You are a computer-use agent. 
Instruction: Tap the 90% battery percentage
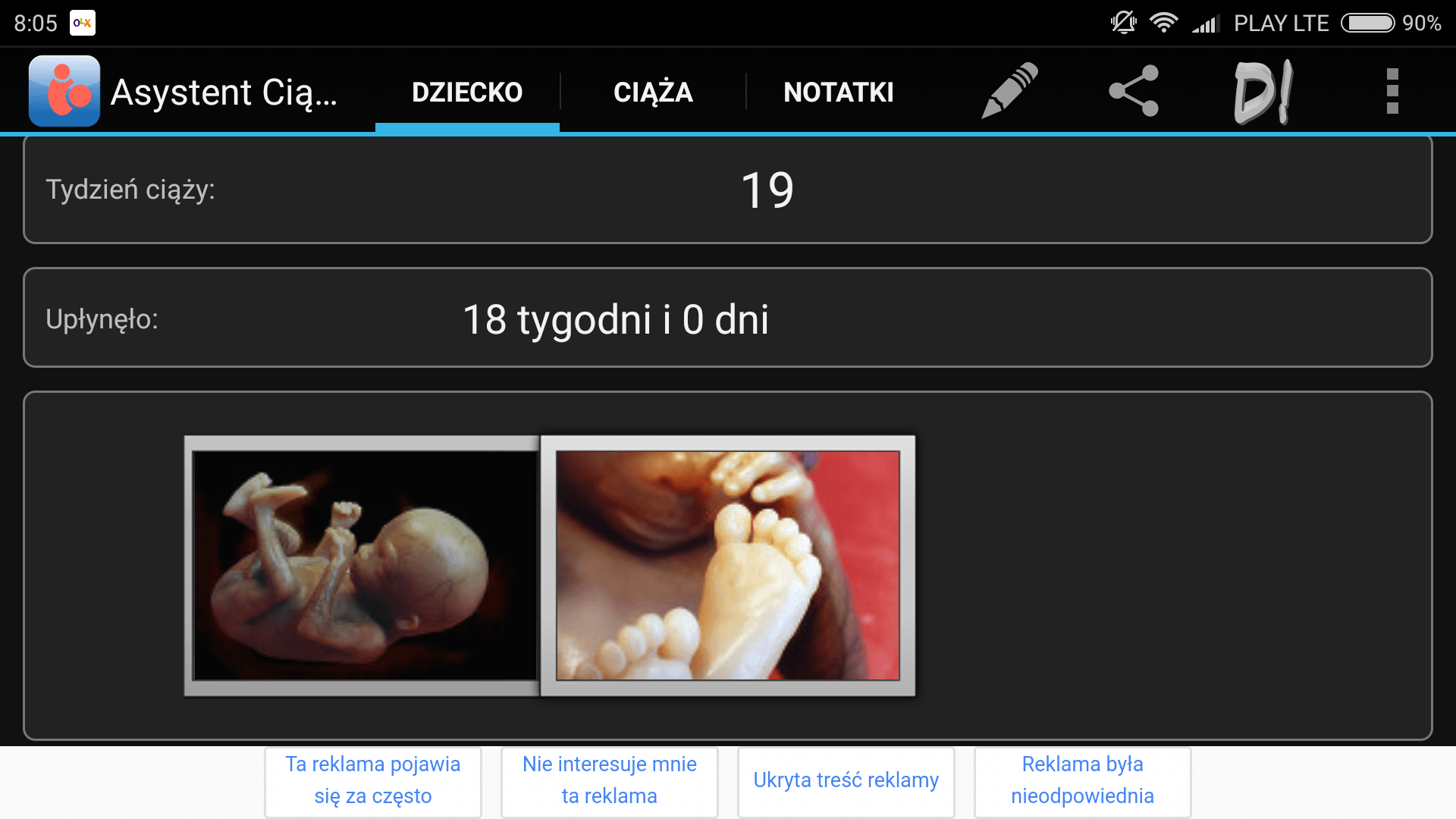[x=1422, y=23]
